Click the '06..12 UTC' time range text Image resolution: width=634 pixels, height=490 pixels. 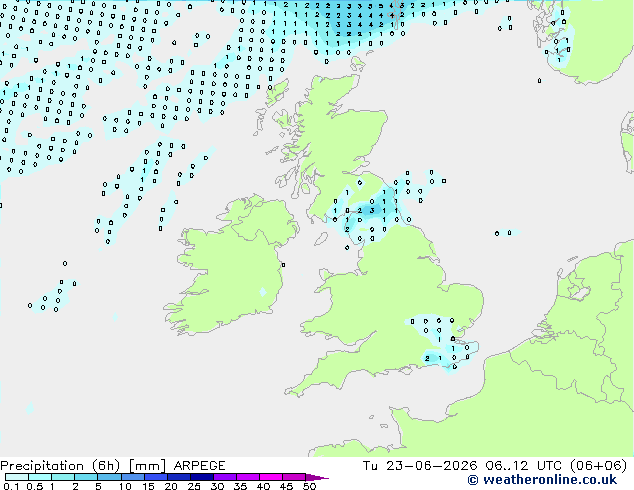click(524, 466)
